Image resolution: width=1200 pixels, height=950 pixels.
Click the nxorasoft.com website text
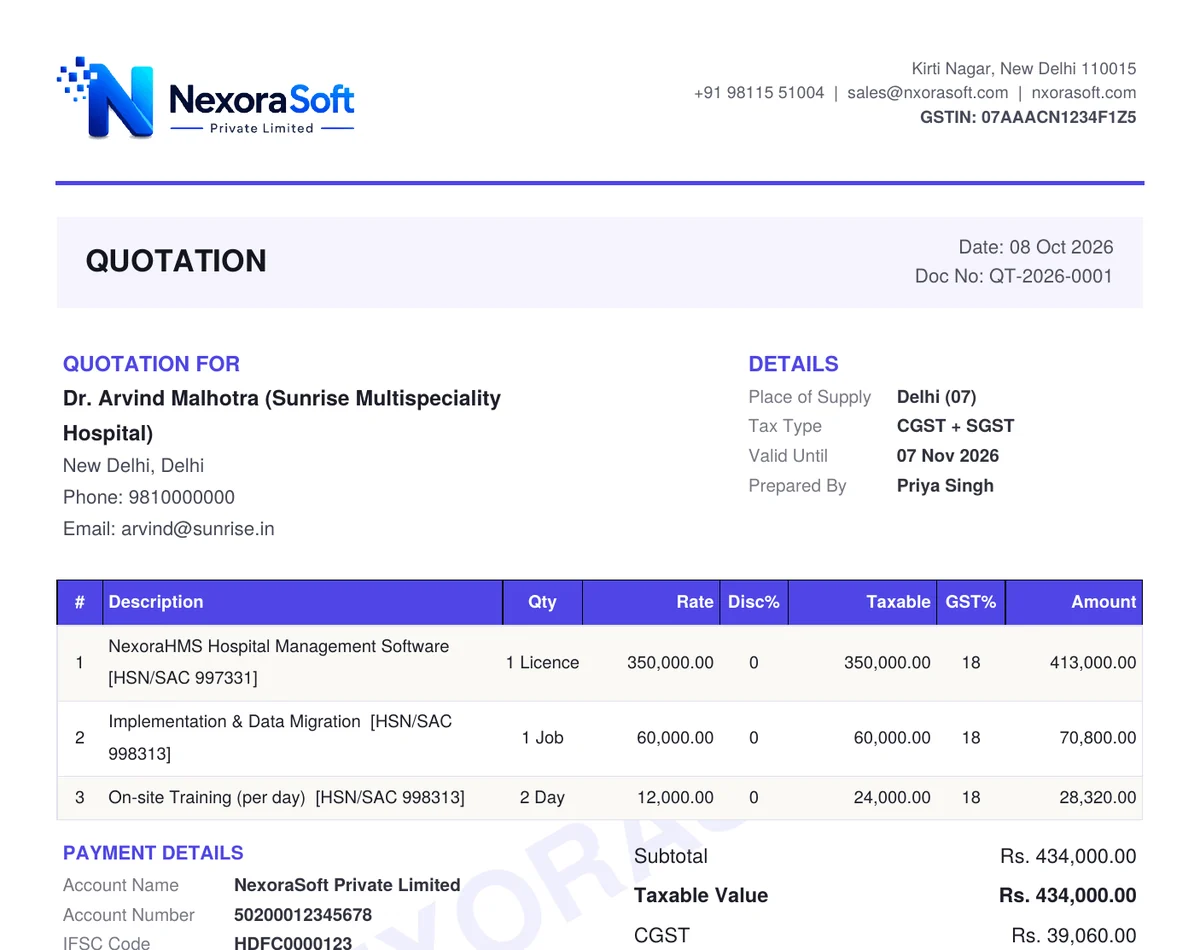coord(1084,93)
